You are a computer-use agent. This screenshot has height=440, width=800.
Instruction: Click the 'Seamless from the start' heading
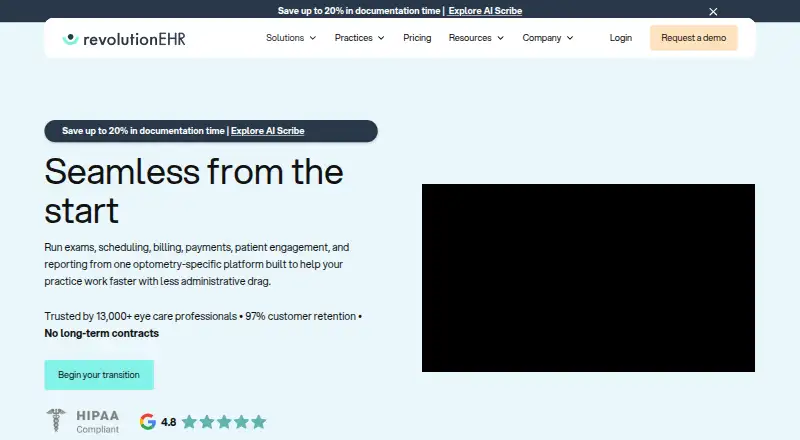click(x=194, y=190)
